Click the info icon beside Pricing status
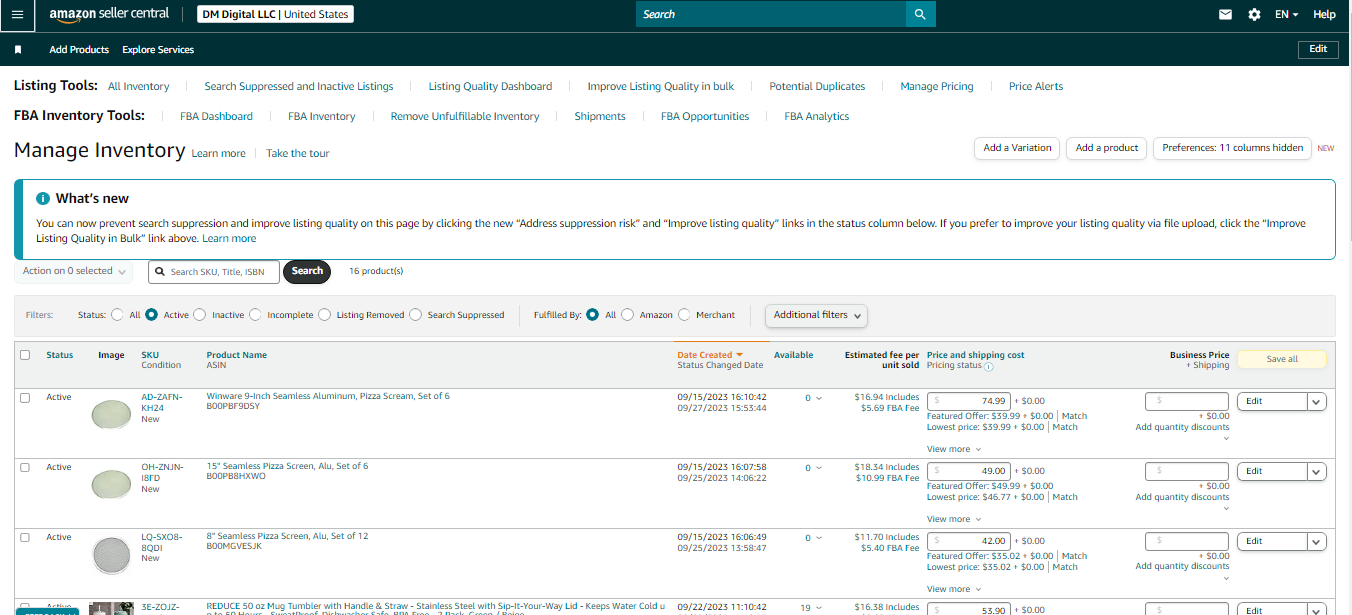The image size is (1352, 615). click(988, 367)
